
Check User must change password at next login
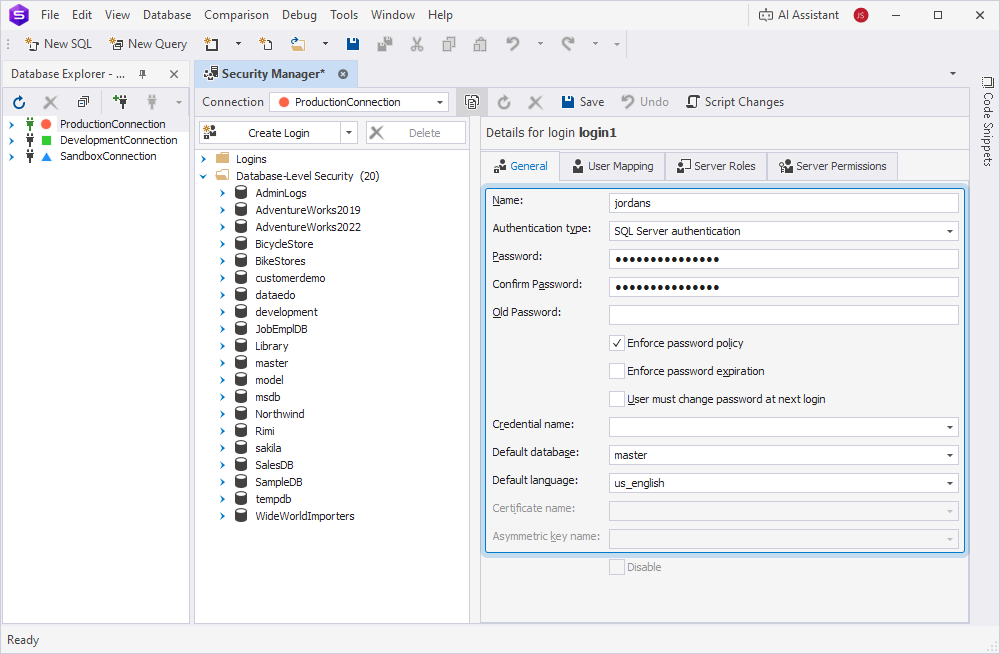tap(618, 397)
